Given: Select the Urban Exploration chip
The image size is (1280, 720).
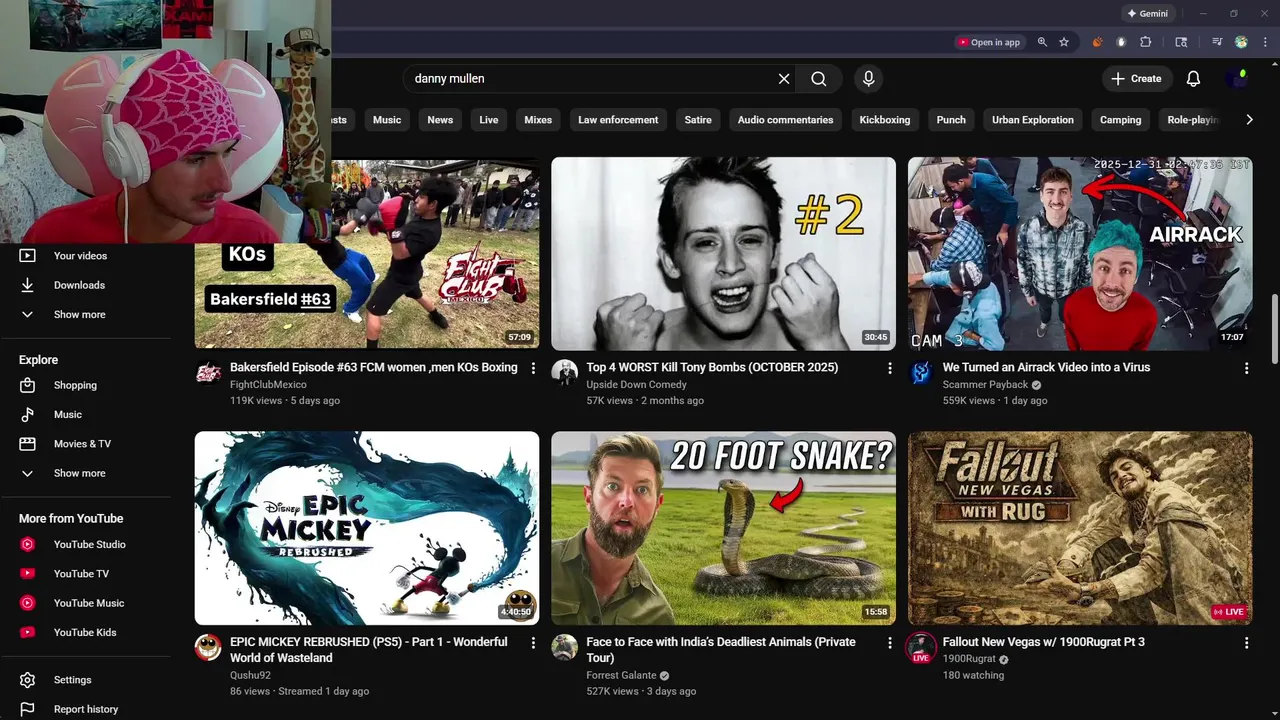Looking at the screenshot, I should pos(1033,120).
